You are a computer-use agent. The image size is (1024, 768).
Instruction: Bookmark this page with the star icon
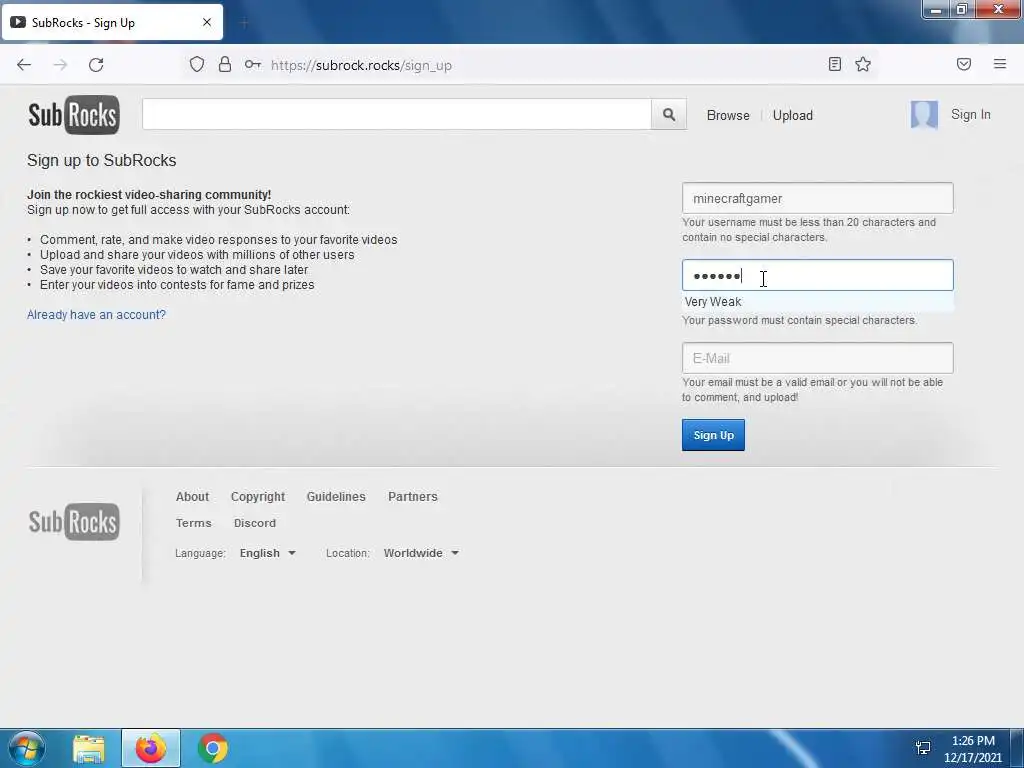863,64
